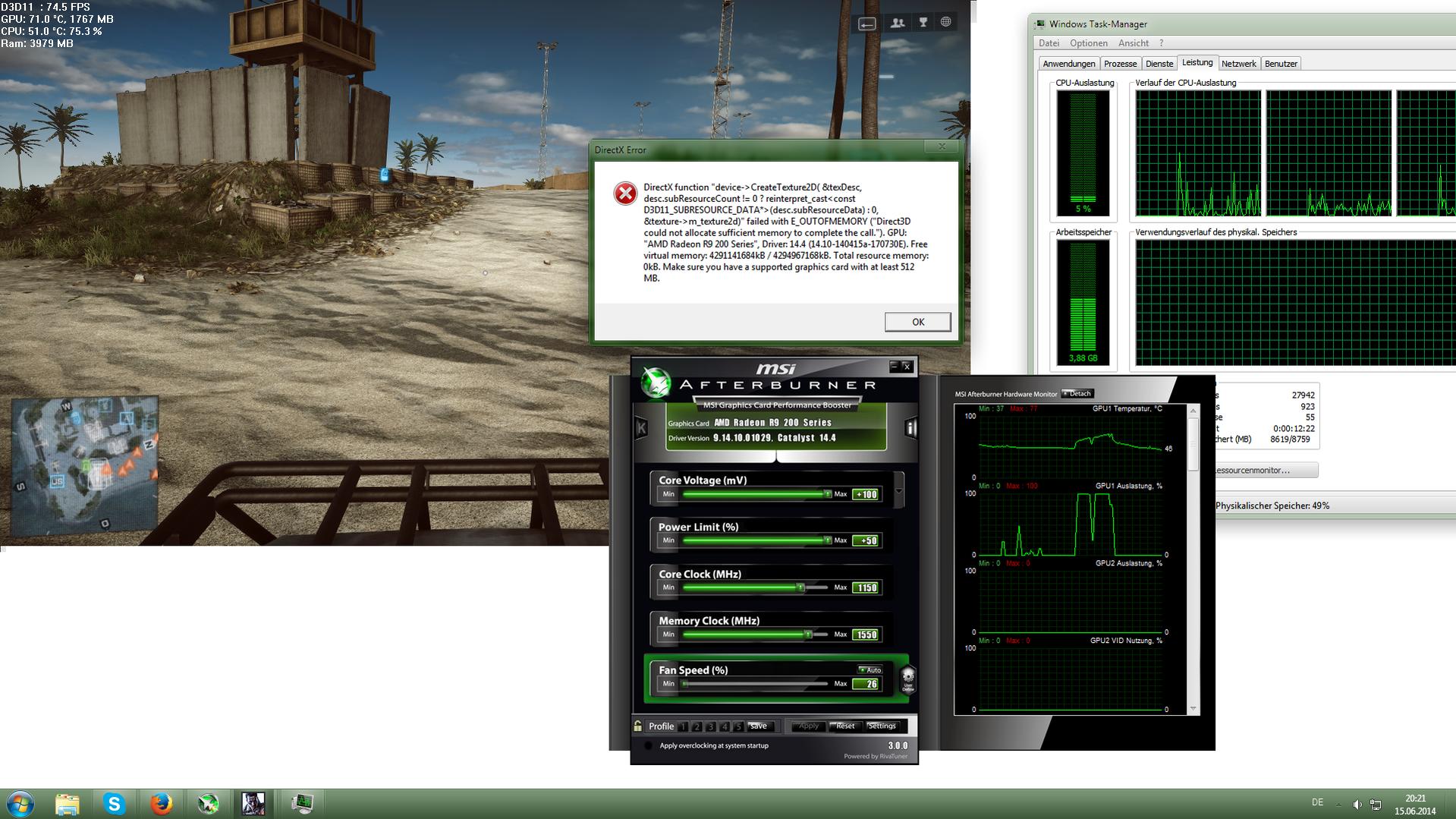Click the volume speaker tray icon
This screenshot has width=1456, height=819.
[x=1357, y=804]
